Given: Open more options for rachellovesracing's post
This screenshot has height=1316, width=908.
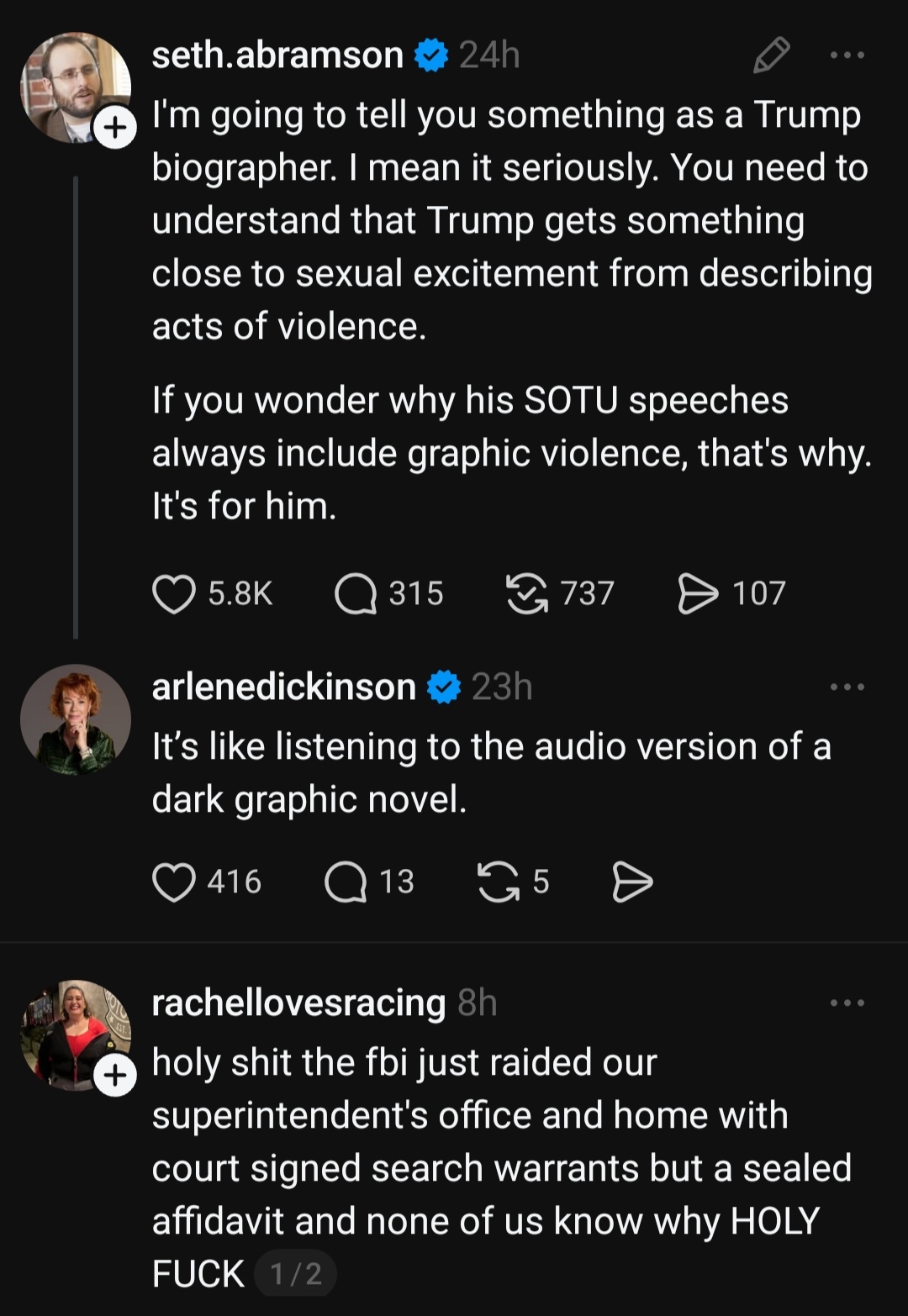Looking at the screenshot, I should (x=847, y=1003).
